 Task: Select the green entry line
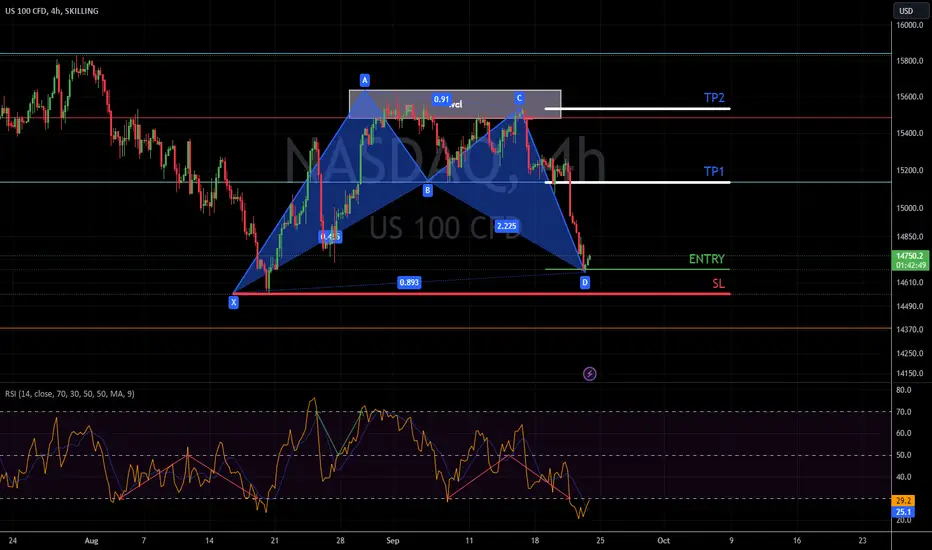[637, 269]
